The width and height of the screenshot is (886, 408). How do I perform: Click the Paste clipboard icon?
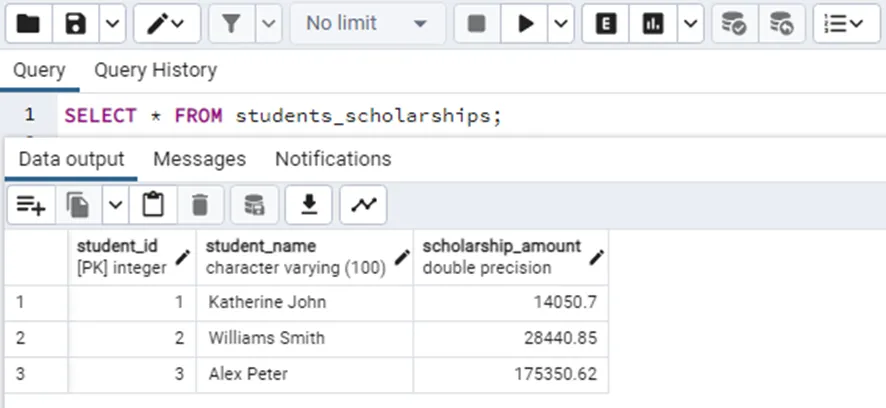[x=153, y=205]
